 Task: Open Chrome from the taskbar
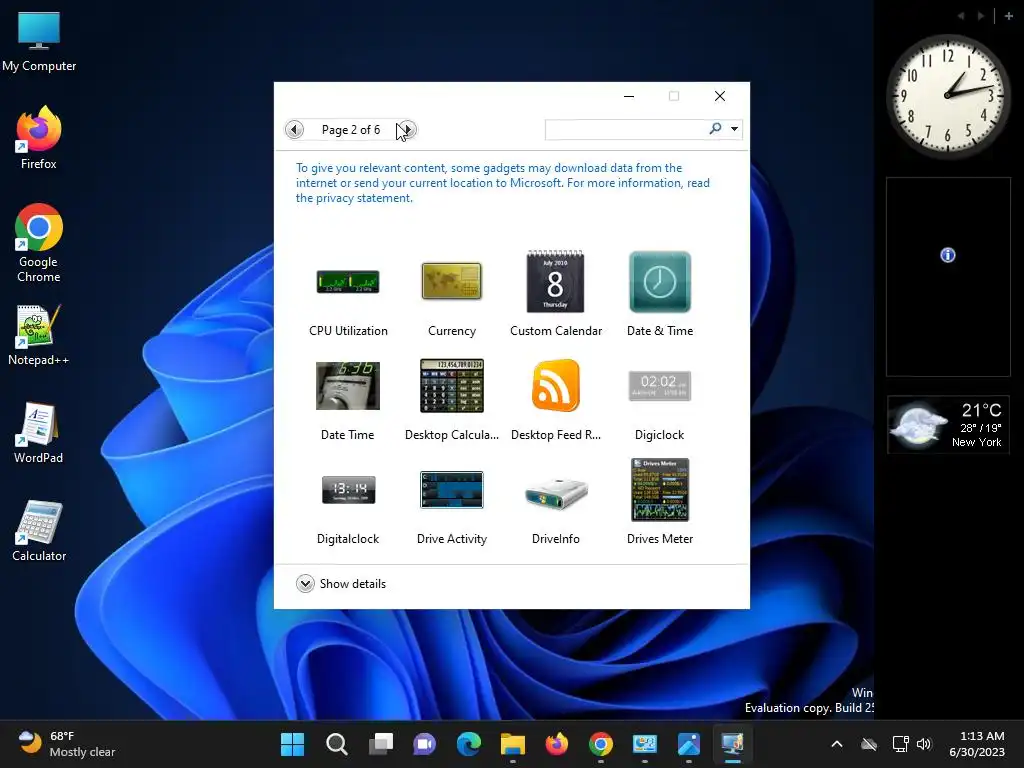[601, 744]
